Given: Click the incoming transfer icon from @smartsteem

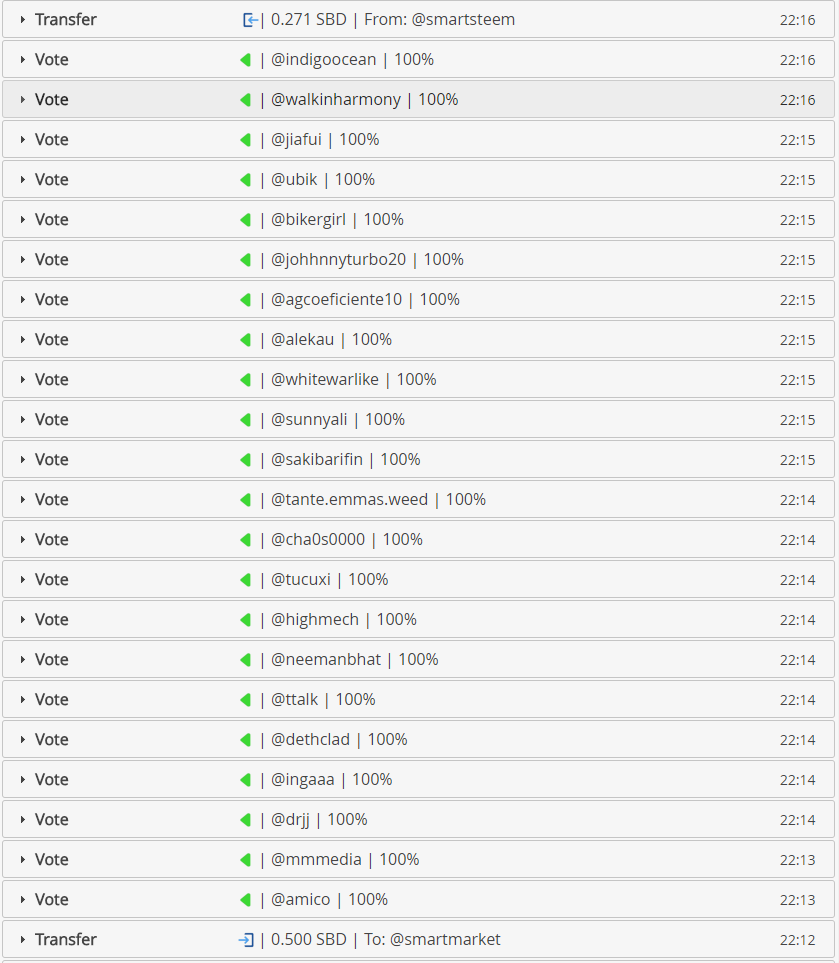Looking at the screenshot, I should (250, 20).
